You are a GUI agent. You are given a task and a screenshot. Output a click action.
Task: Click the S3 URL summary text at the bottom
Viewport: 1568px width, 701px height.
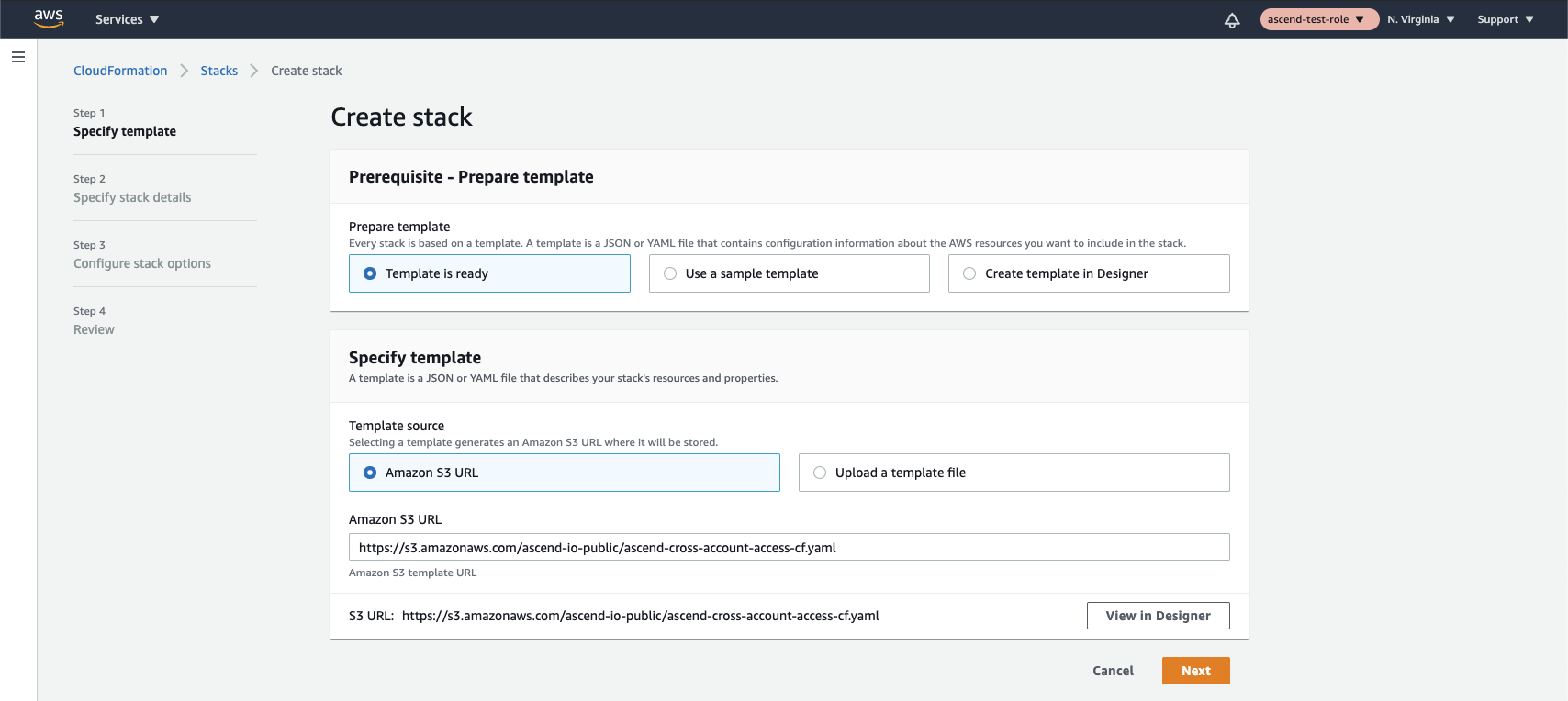tap(614, 616)
